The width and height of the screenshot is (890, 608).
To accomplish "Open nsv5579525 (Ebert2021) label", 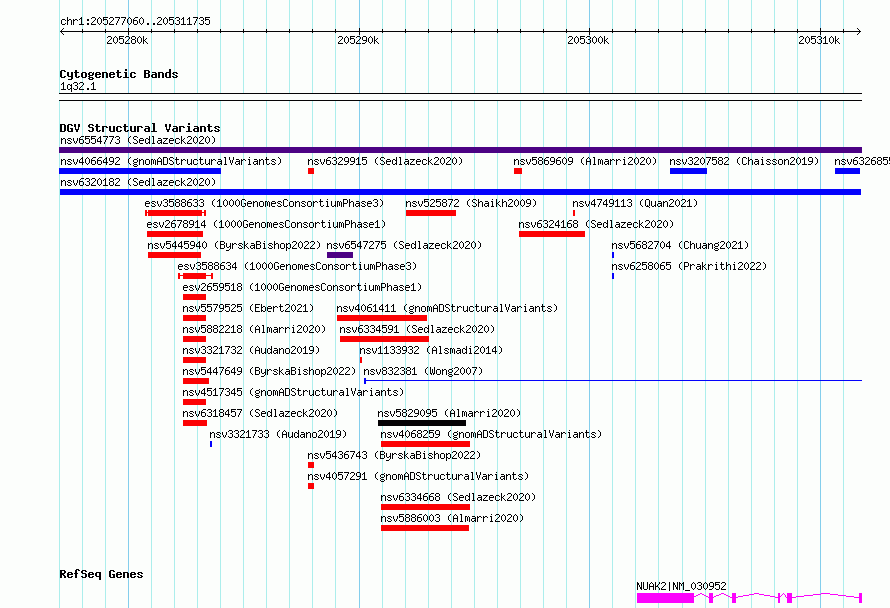I will coord(248,308).
